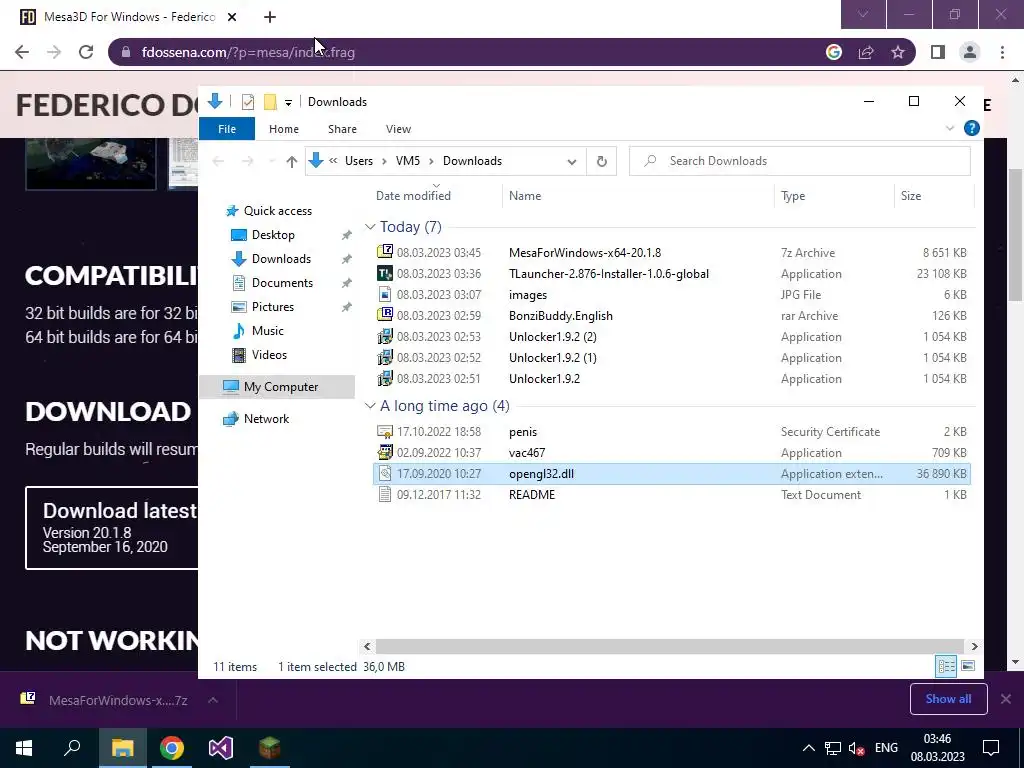Open Visual Studio from the taskbar

221,748
